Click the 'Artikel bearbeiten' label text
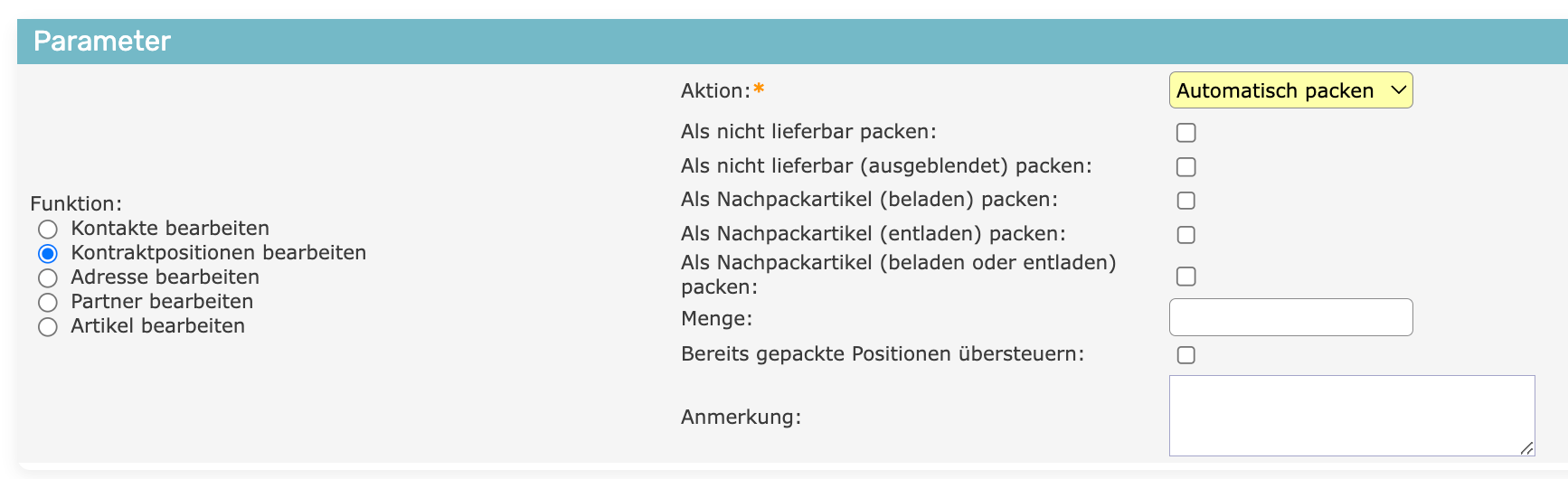1568x479 pixels. [158, 326]
